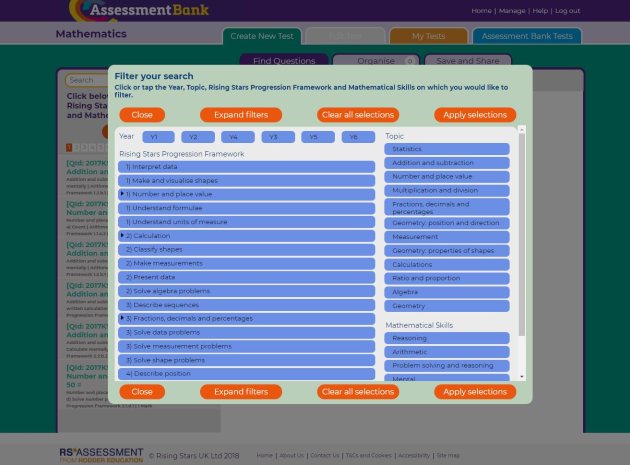Switch to Find Questions tab
This screenshot has width=630, height=465.
284,60
